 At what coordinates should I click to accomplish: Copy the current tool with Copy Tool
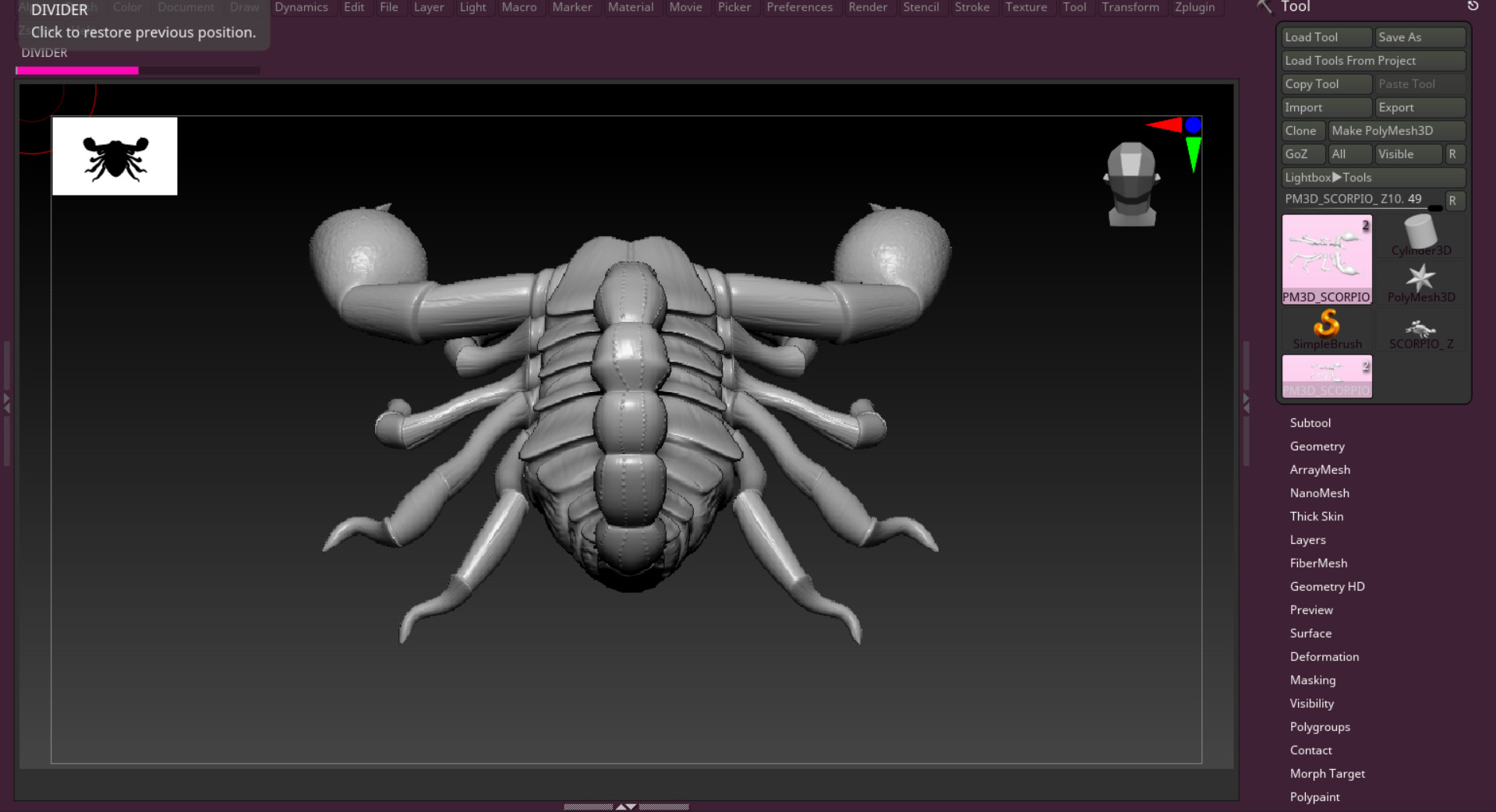tap(1327, 84)
